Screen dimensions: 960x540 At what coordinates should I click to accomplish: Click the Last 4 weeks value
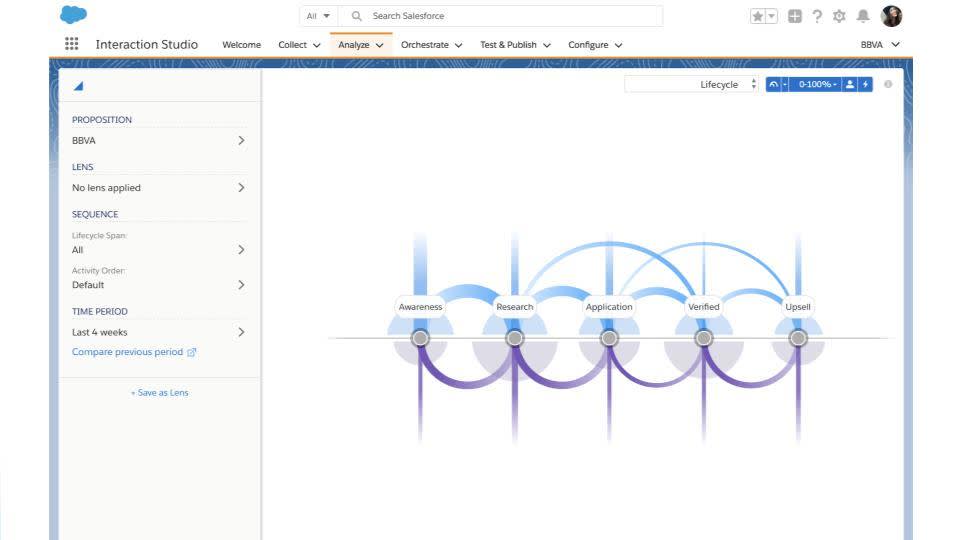point(100,332)
